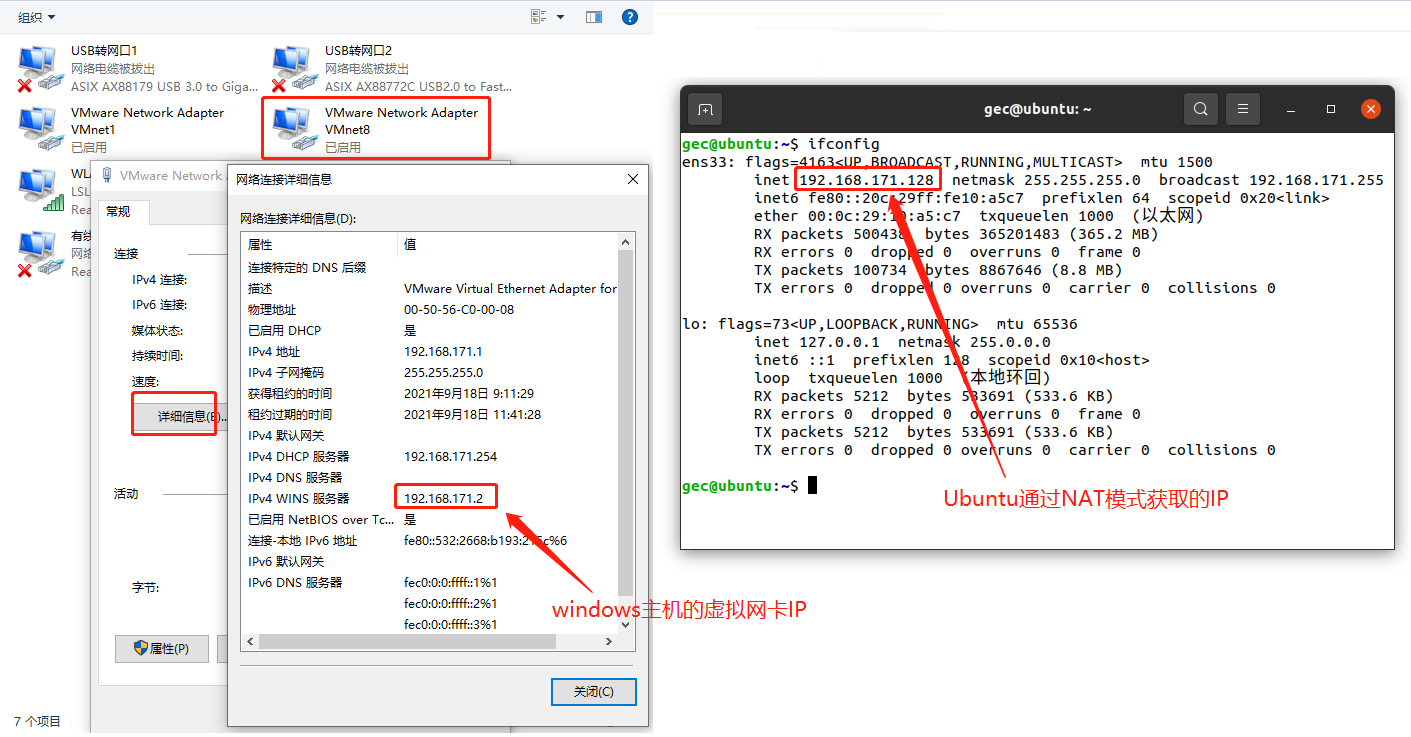Expand the 组织 dropdown menu
This screenshot has width=1411, height=737.
pos(37,17)
